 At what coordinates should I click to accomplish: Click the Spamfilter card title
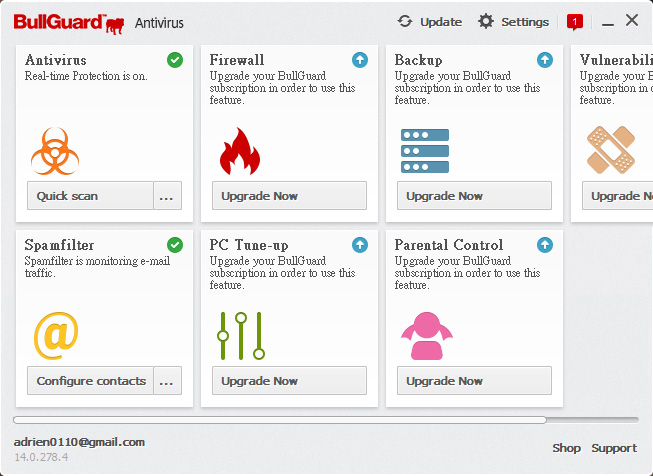60,245
